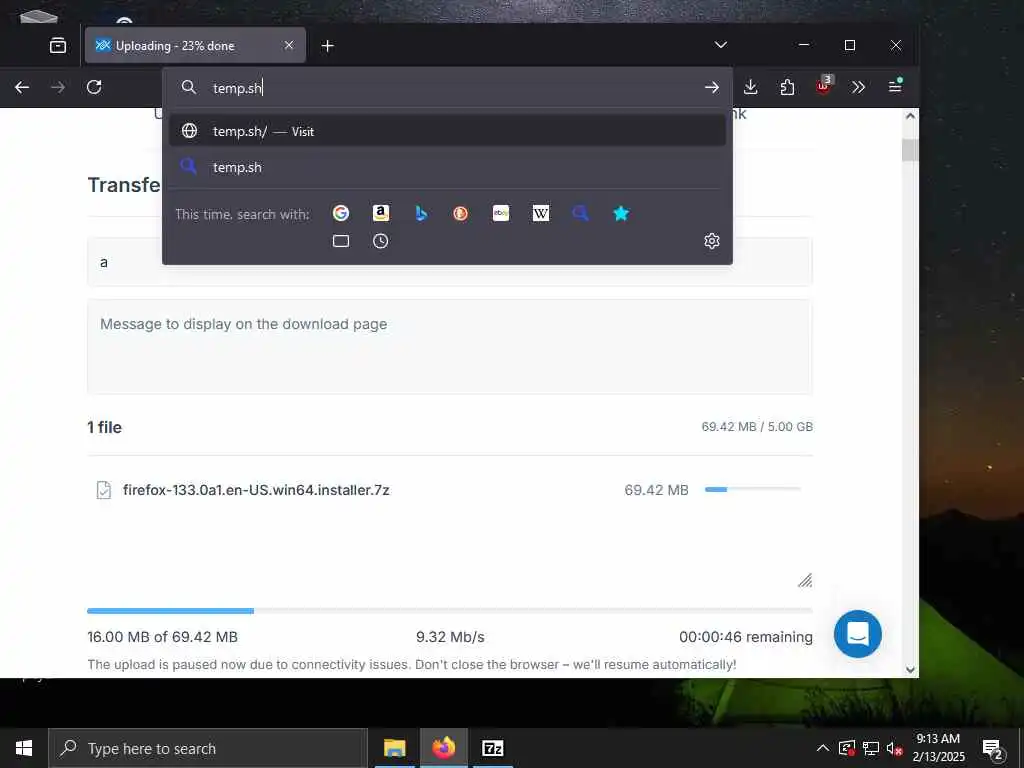
Task: Click the main upload progress bar
Action: tap(450, 611)
